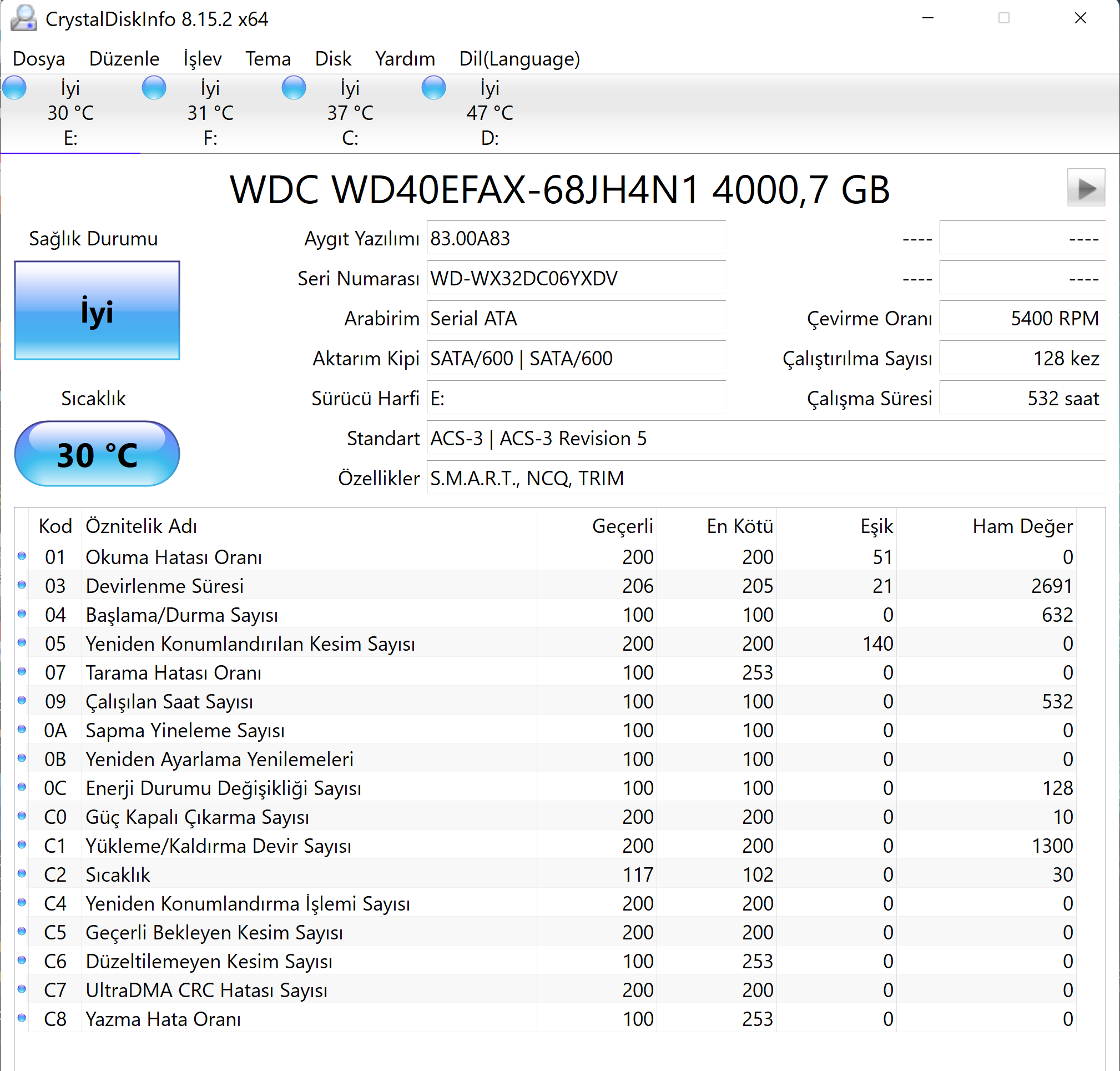Select the blue status orb for drive D:

pyautogui.click(x=433, y=88)
